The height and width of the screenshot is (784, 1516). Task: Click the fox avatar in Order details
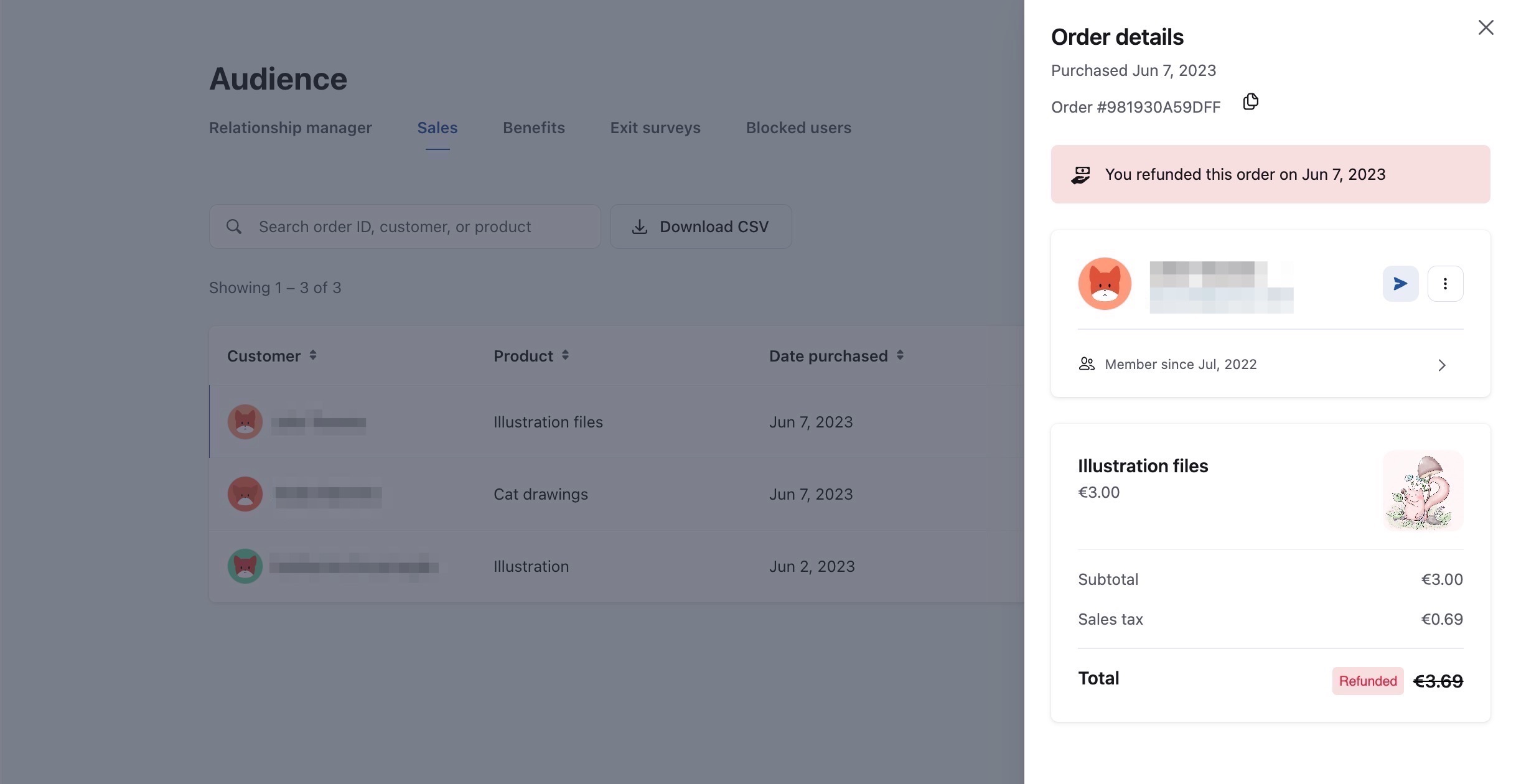pyautogui.click(x=1104, y=283)
